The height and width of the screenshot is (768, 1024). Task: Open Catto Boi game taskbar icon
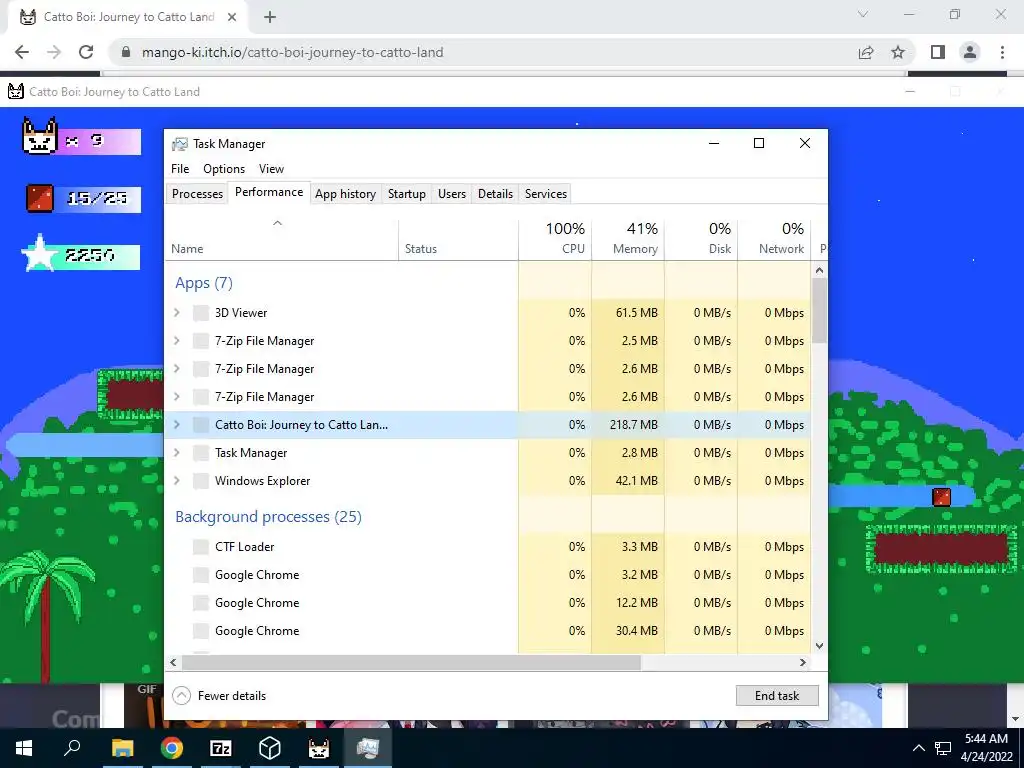319,748
